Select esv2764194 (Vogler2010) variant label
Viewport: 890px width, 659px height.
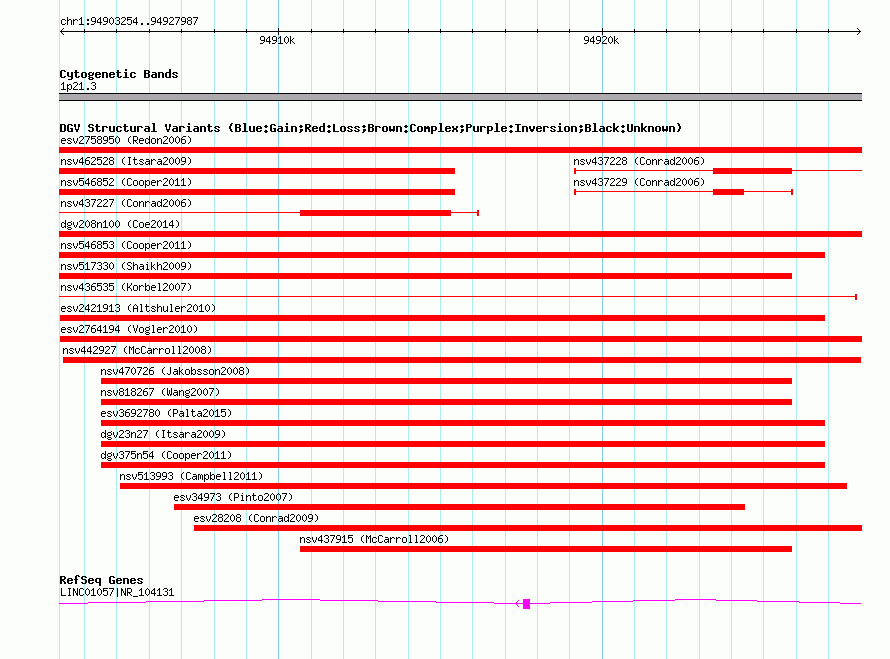coord(129,329)
